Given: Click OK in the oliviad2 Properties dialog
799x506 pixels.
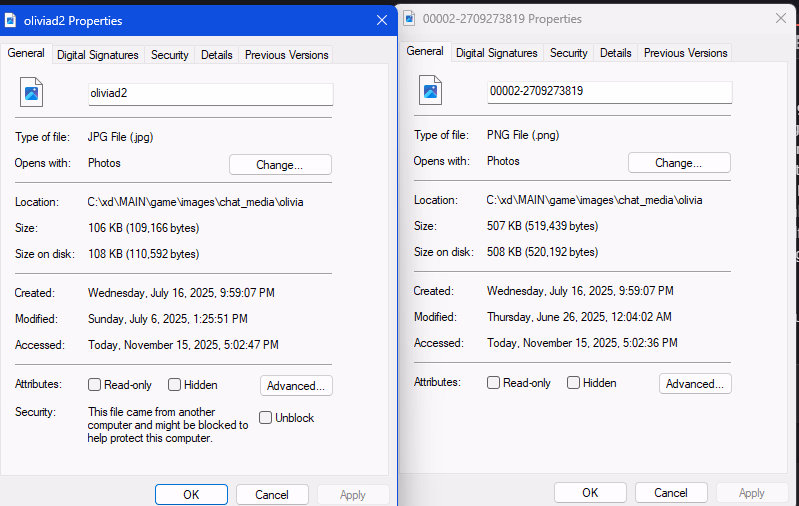Looking at the screenshot, I should (x=191, y=494).
